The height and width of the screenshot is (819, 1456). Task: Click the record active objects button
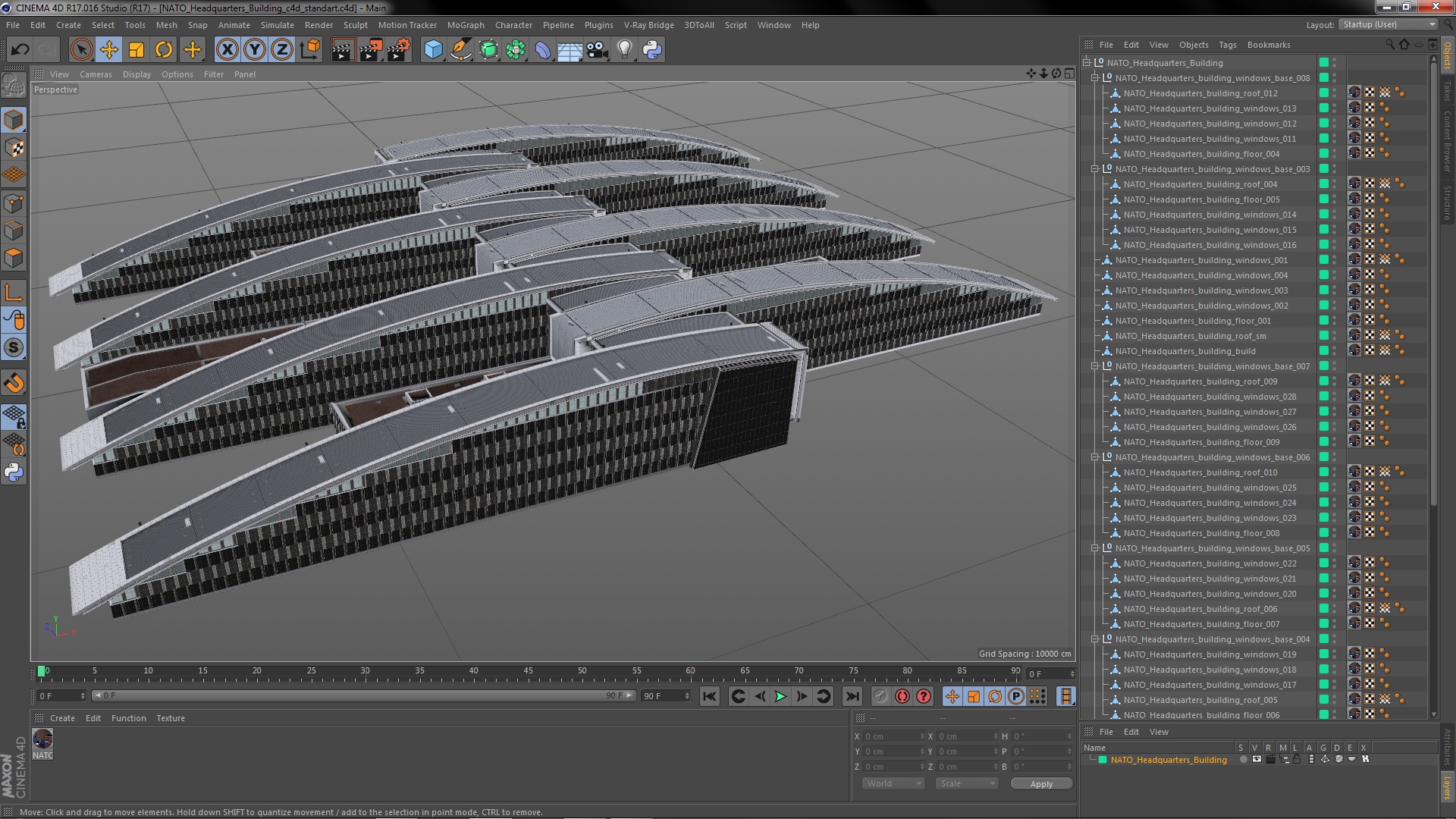point(880,696)
